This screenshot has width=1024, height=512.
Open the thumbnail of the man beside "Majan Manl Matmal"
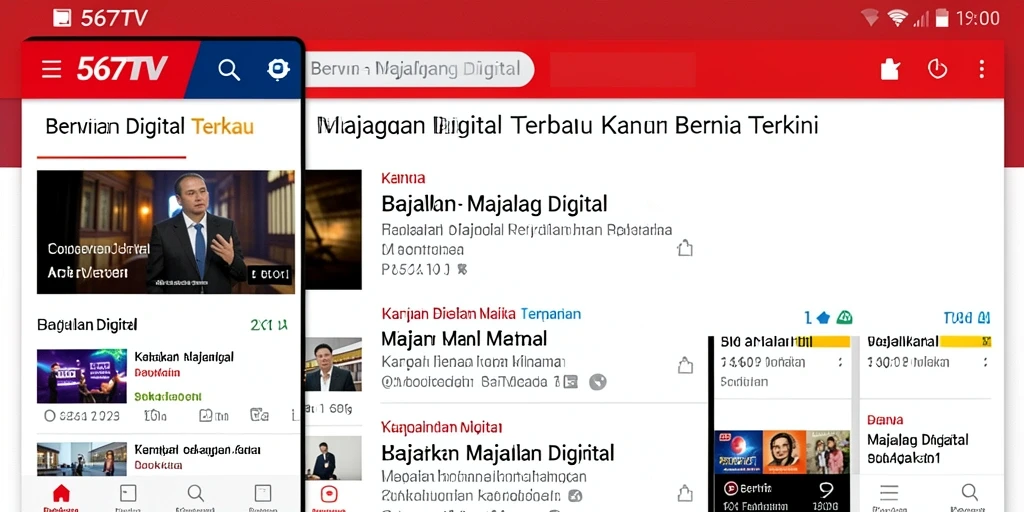coord(333,364)
